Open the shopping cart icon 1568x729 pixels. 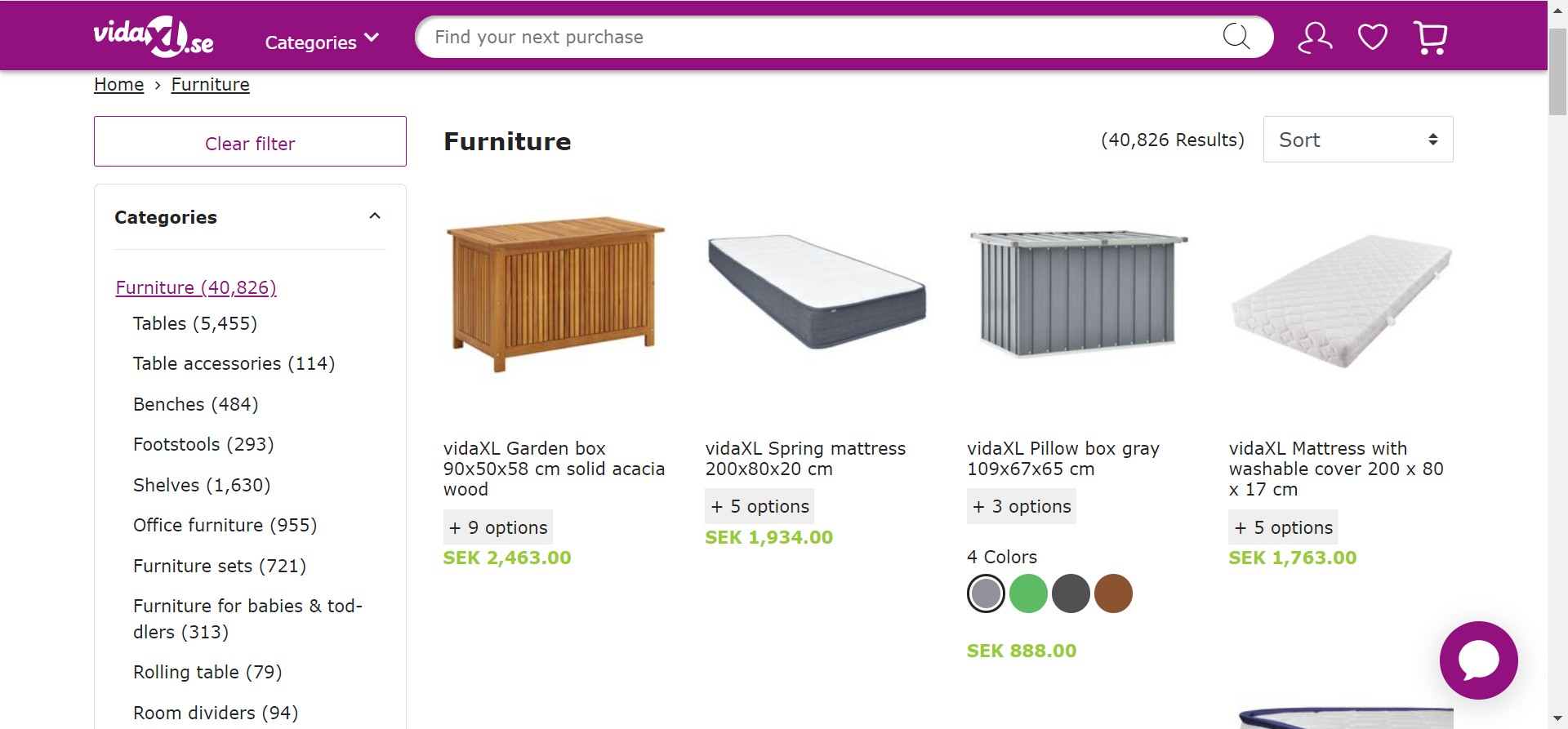[x=1430, y=38]
